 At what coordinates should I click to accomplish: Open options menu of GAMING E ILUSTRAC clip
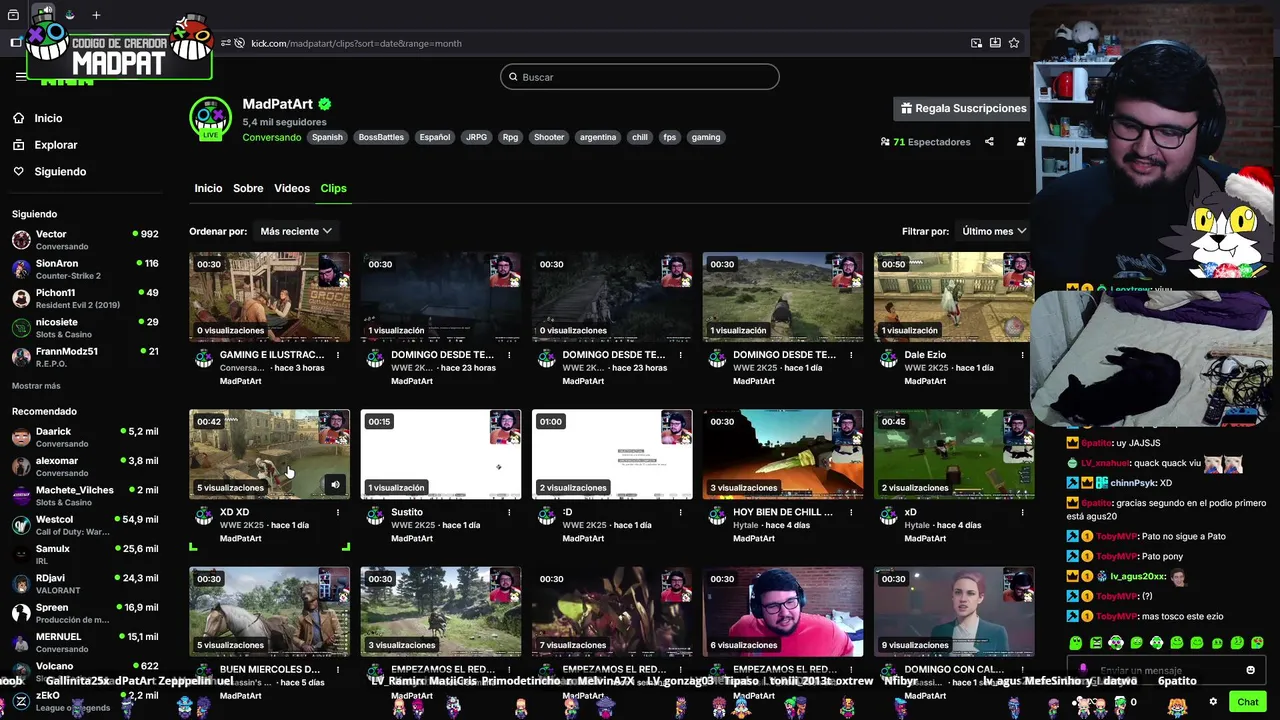click(x=338, y=355)
